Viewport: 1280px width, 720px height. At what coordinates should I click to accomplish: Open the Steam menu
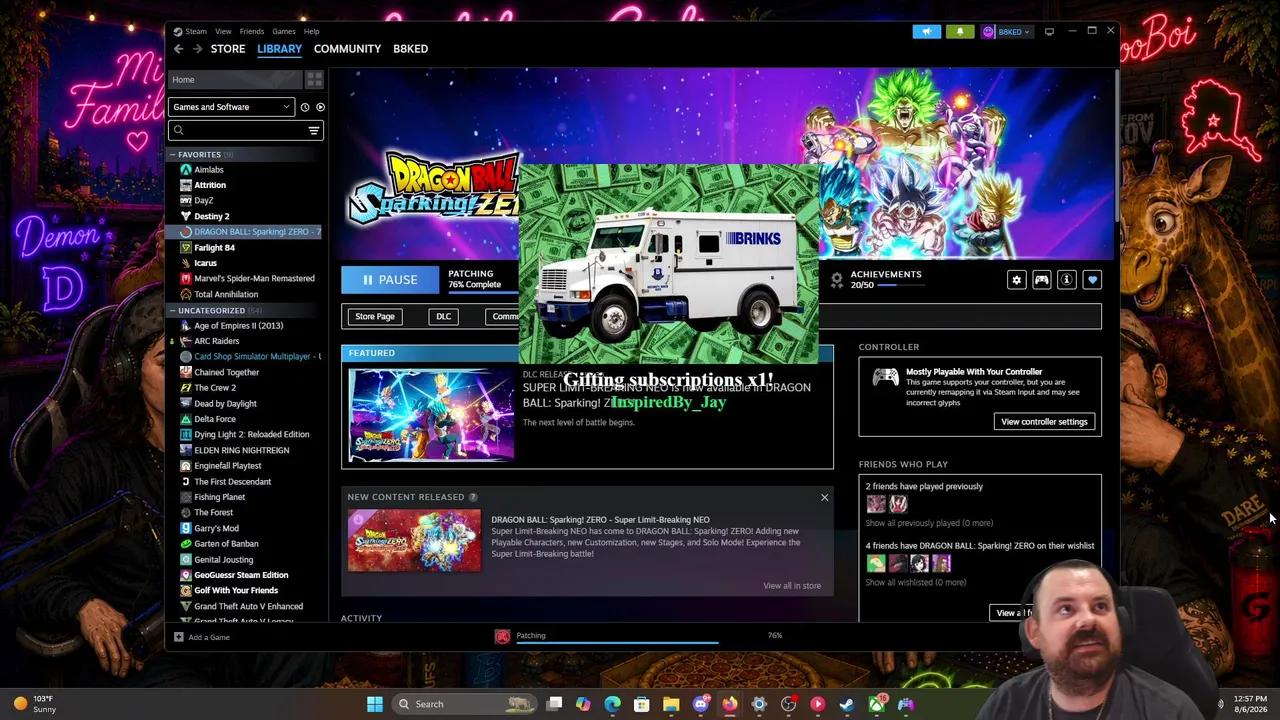click(195, 31)
